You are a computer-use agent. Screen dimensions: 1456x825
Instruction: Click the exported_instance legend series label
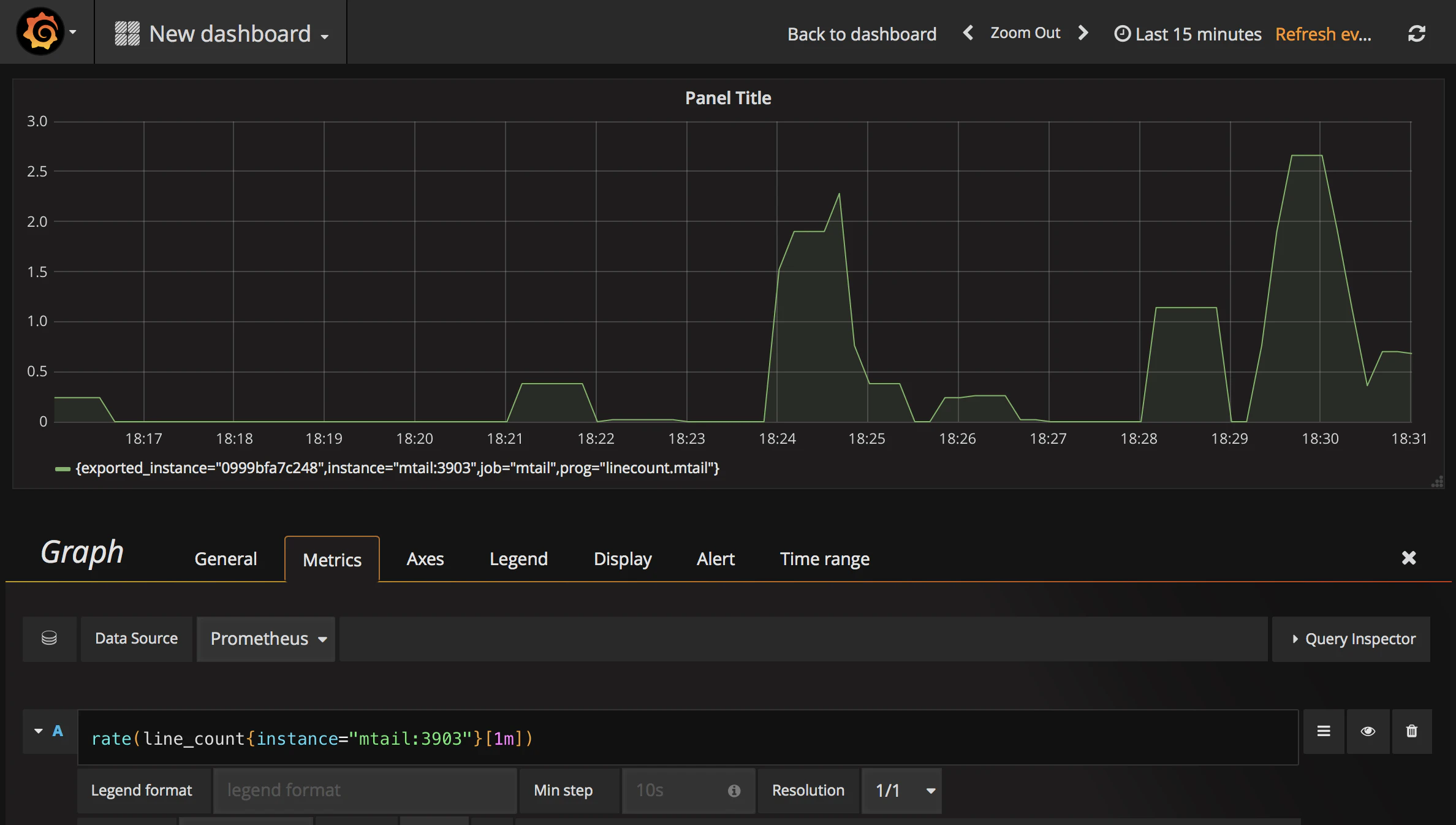397,468
